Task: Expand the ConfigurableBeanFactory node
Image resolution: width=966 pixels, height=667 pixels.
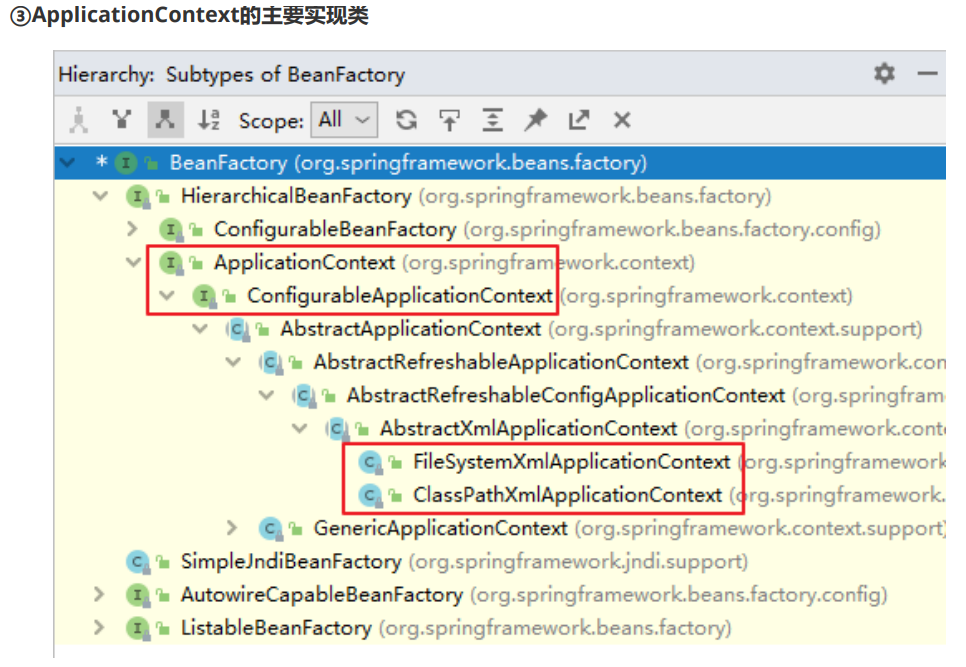Action: click(x=132, y=229)
